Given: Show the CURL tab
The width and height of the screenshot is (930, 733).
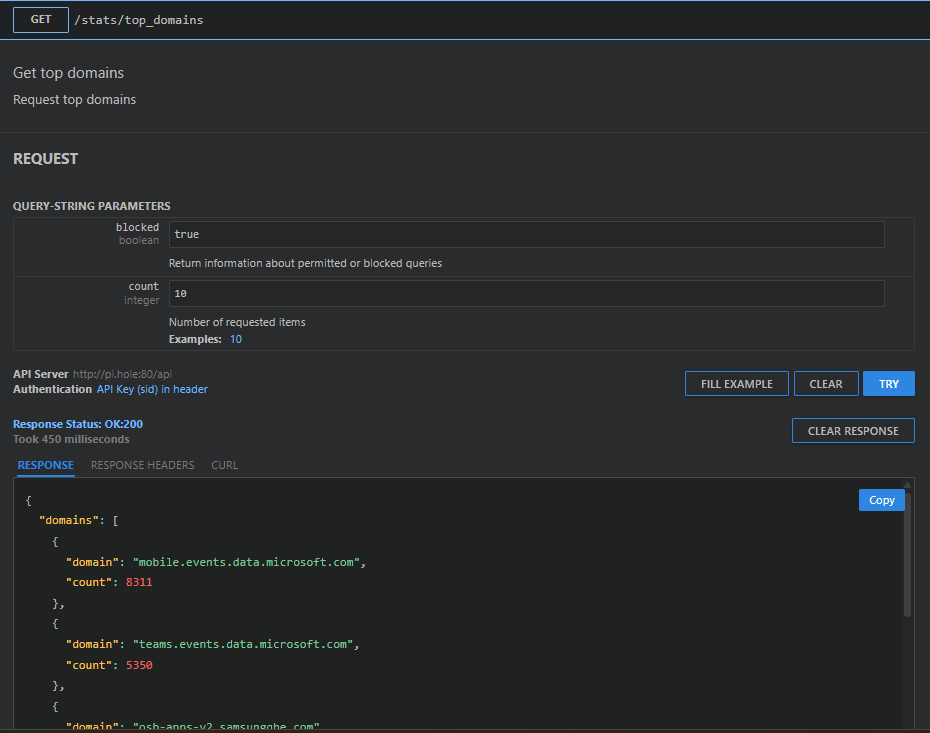Looking at the screenshot, I should [225, 465].
